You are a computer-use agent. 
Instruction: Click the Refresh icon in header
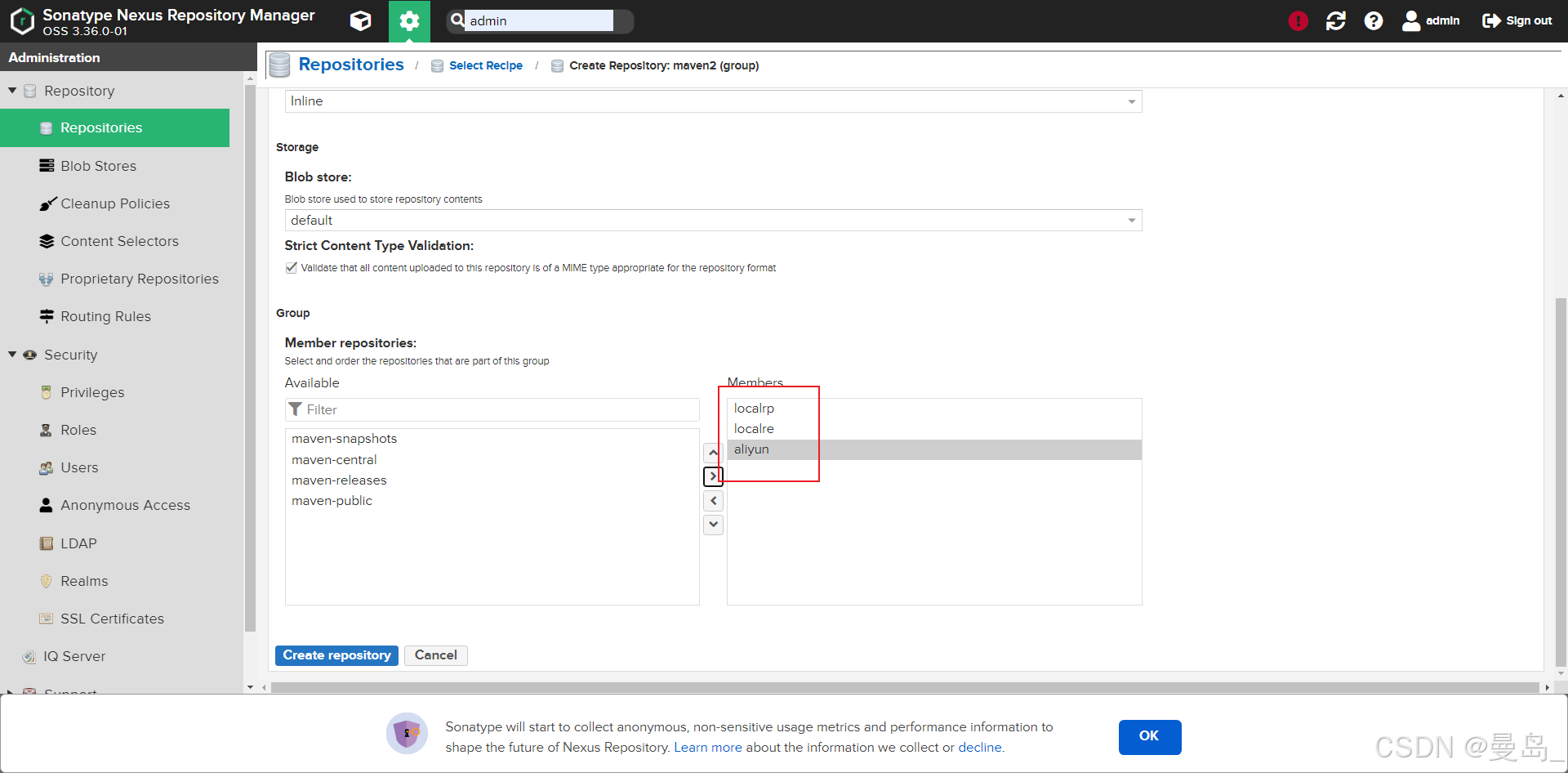pos(1336,21)
